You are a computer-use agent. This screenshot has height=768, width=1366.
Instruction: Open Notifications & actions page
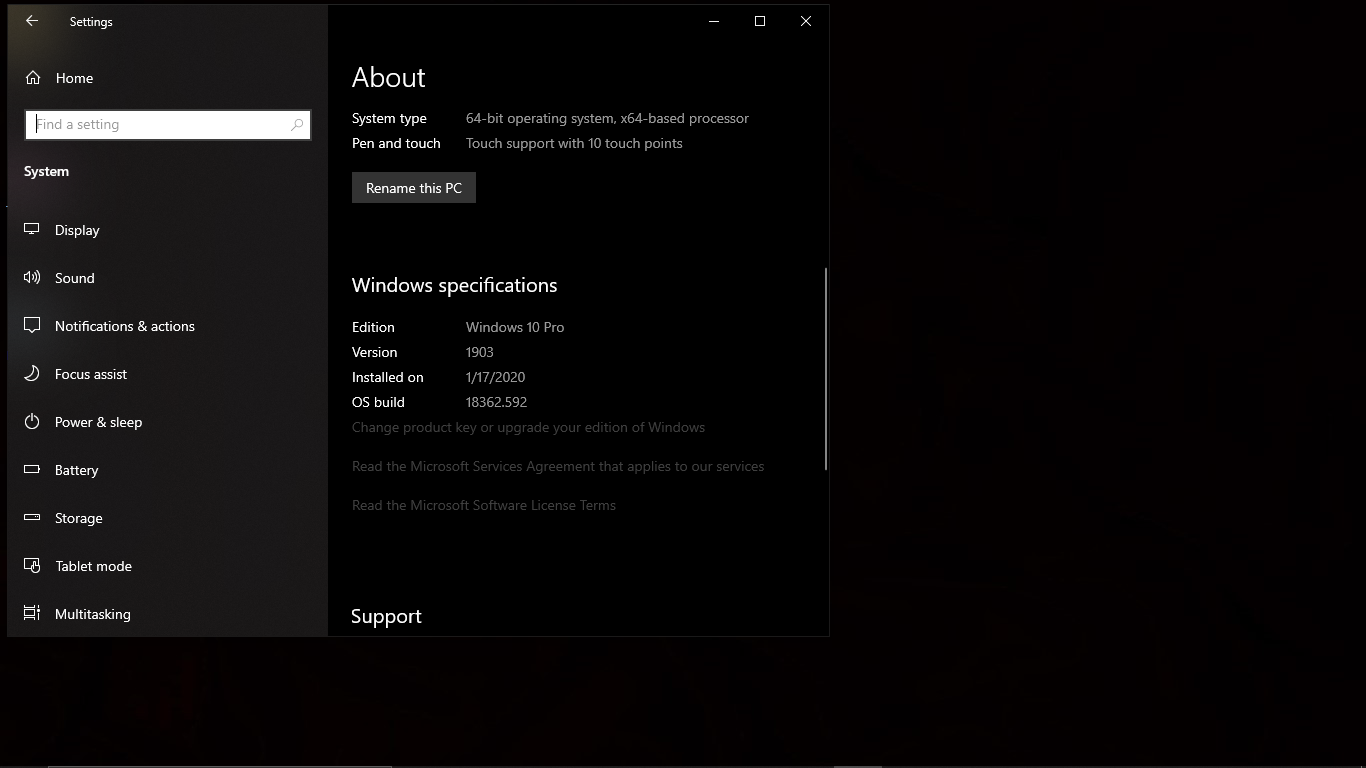[x=167, y=326]
